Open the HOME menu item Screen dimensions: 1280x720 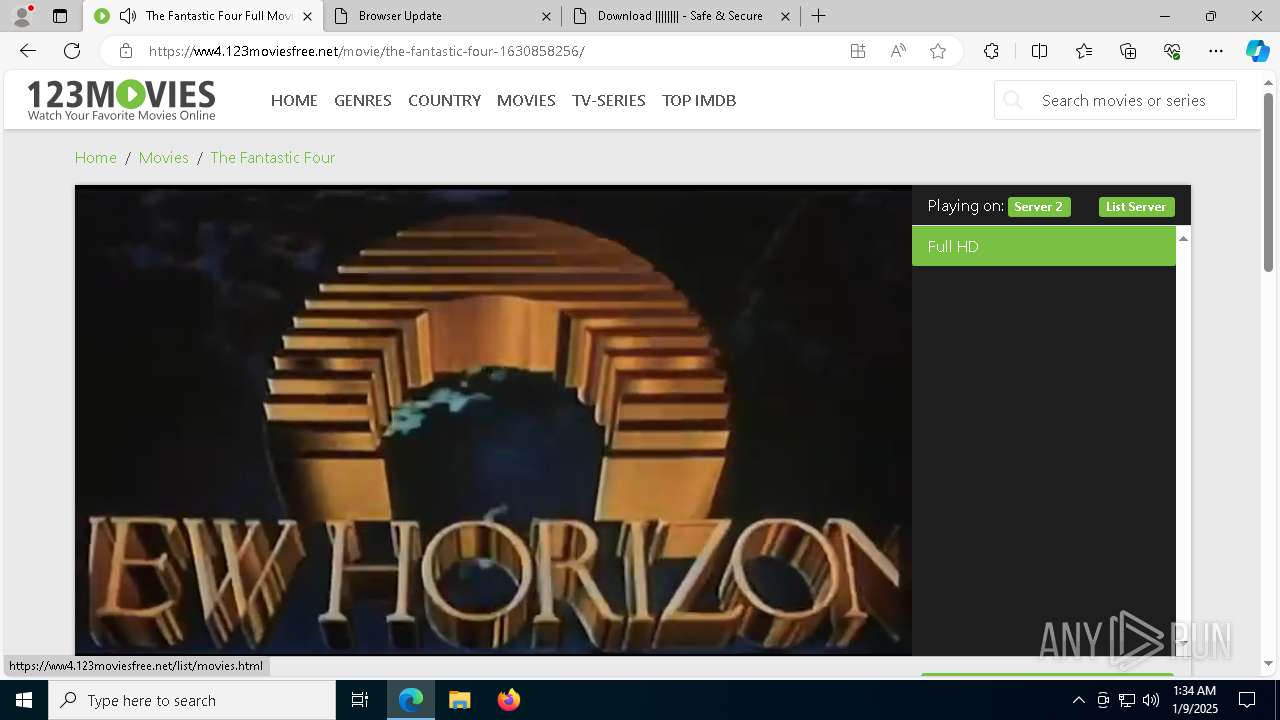pyautogui.click(x=294, y=100)
